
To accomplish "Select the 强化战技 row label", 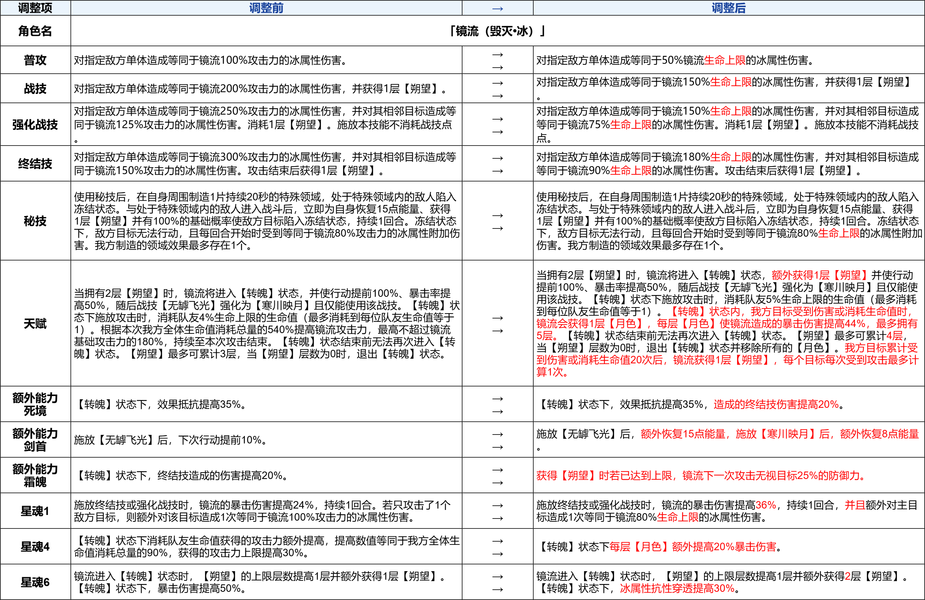I will point(36,124).
